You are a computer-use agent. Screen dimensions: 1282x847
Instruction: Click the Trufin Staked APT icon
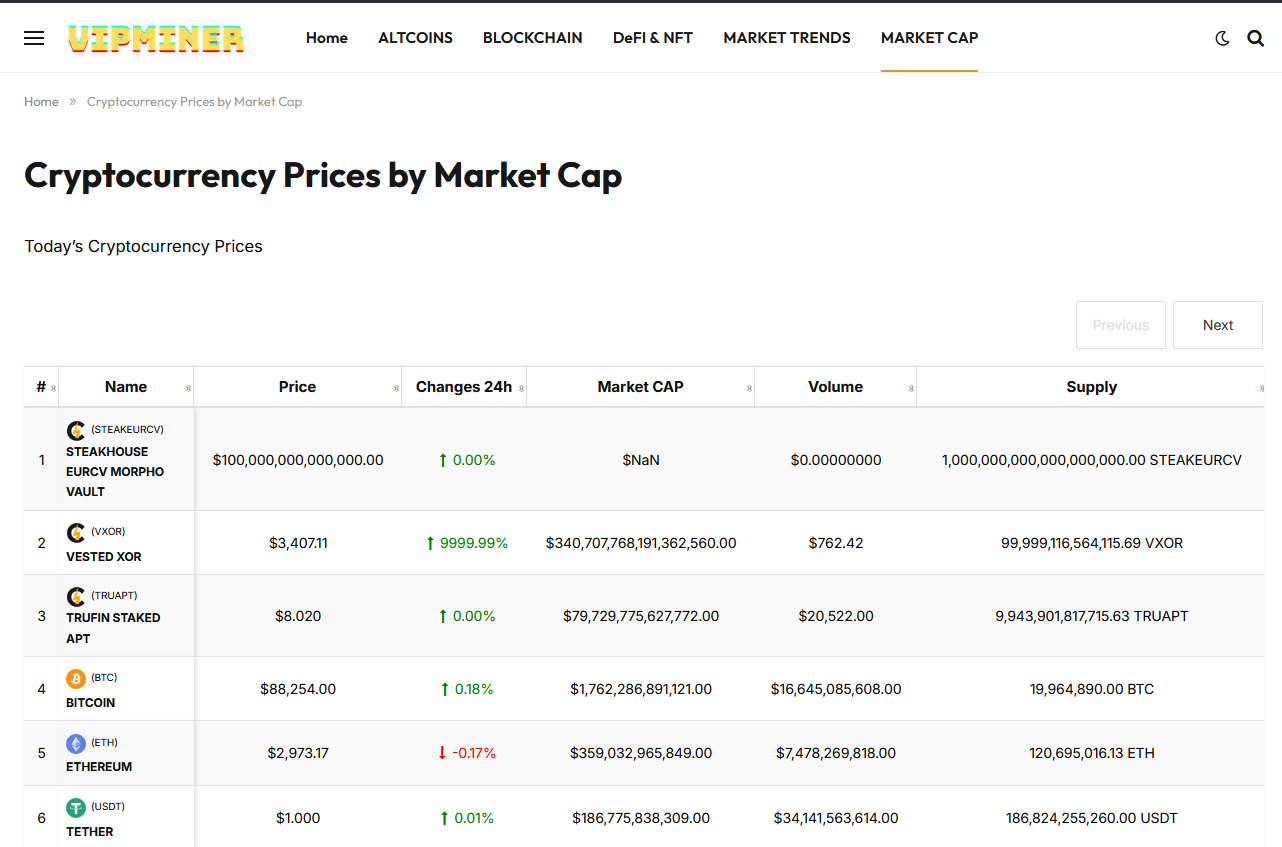point(76,597)
